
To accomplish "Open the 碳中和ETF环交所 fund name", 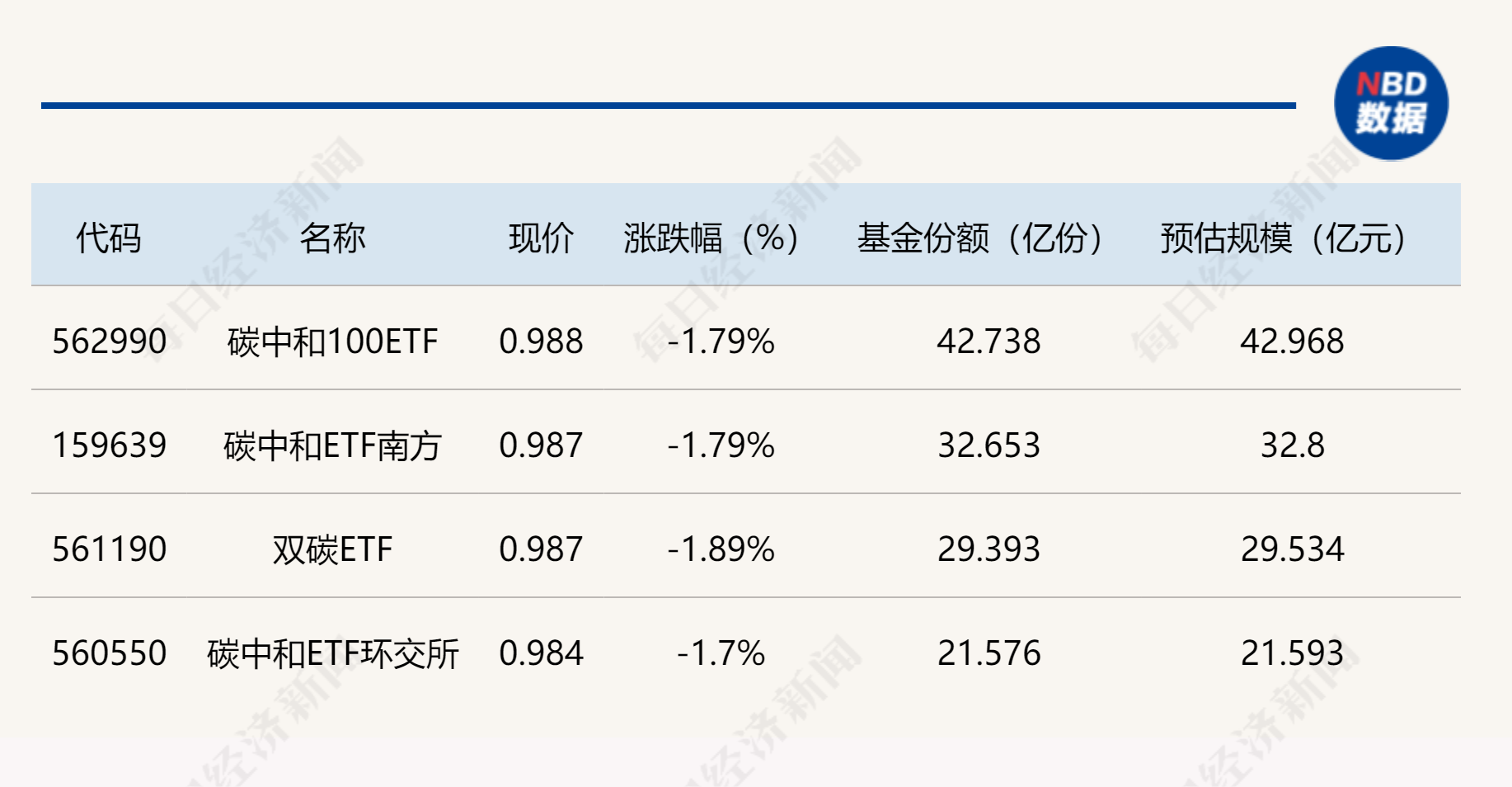I will coord(332,653).
